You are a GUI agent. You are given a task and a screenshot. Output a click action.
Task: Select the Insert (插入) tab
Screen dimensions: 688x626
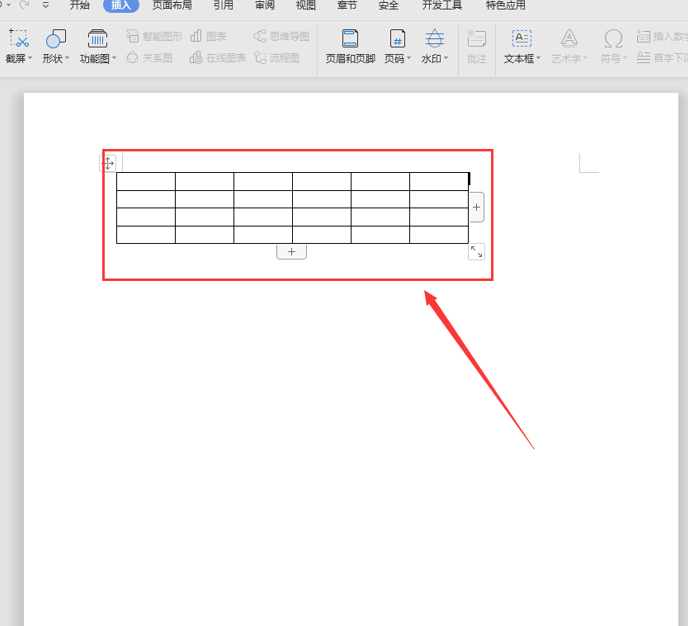121,5
